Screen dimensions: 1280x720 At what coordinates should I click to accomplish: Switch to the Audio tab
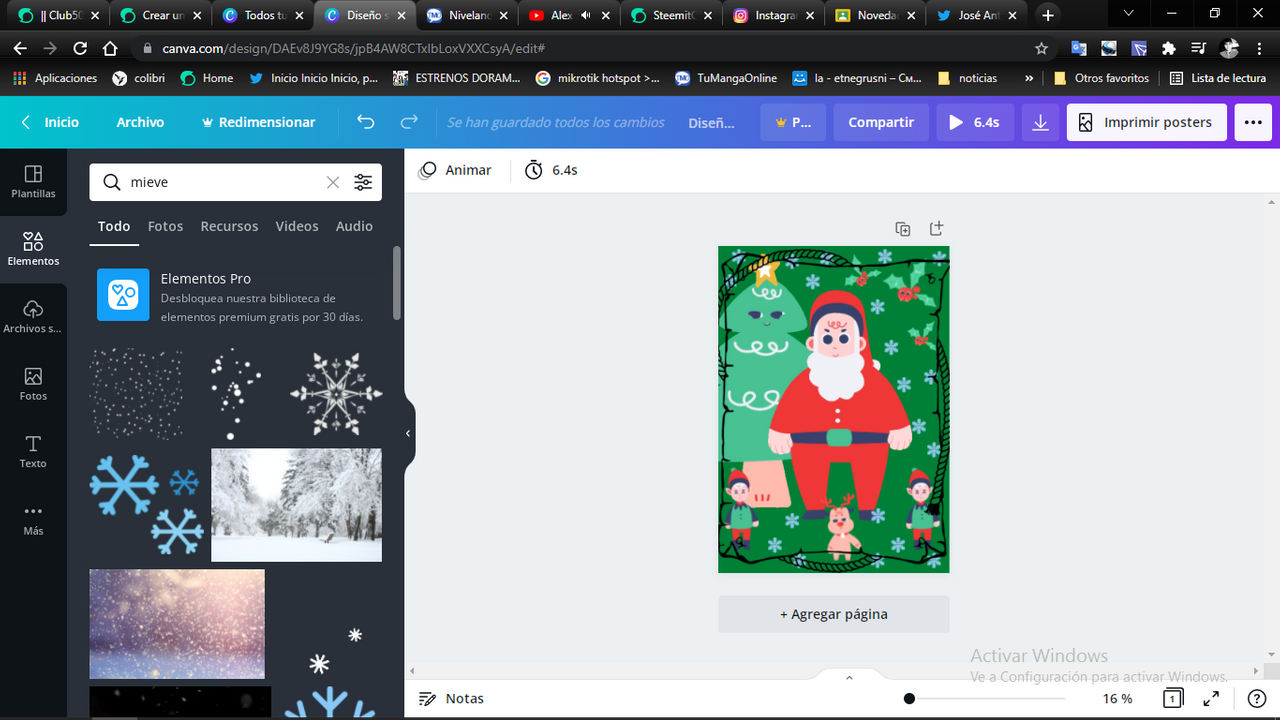click(354, 227)
